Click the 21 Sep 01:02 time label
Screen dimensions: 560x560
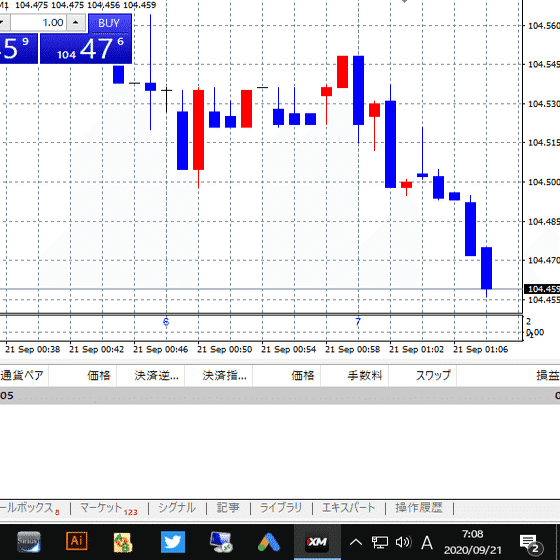pos(416,349)
